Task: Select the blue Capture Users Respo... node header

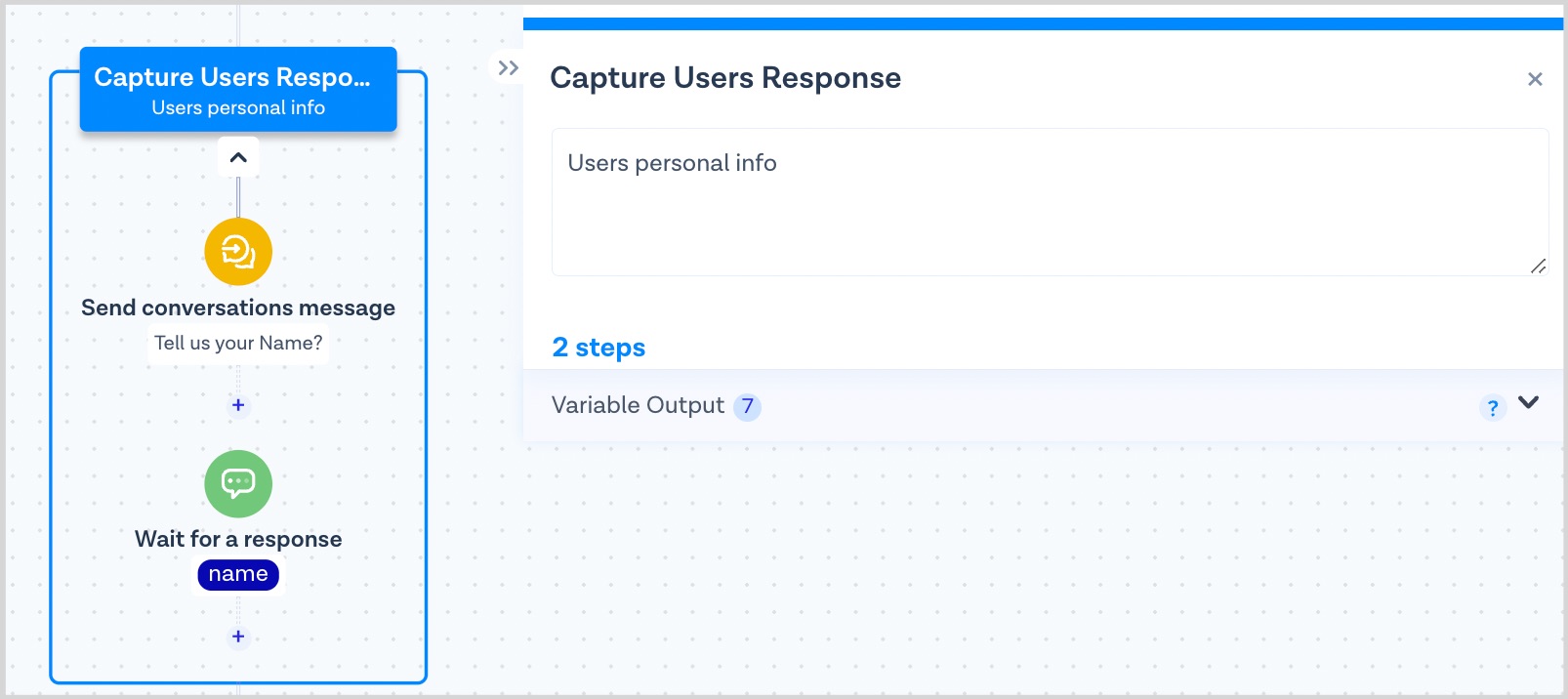Action: point(238,90)
